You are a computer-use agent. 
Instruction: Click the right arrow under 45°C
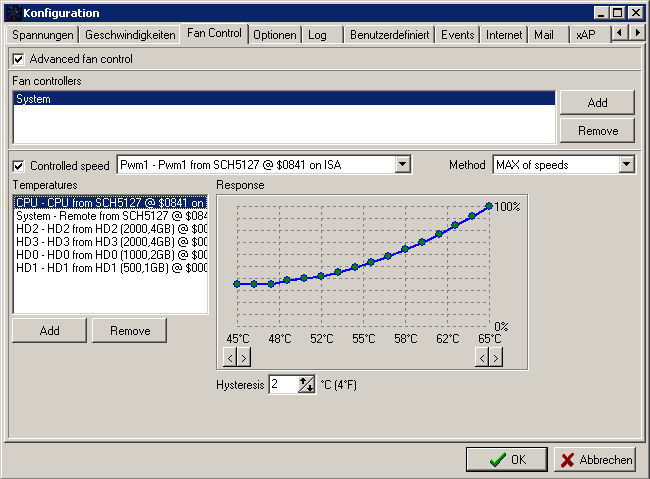tap(244, 357)
